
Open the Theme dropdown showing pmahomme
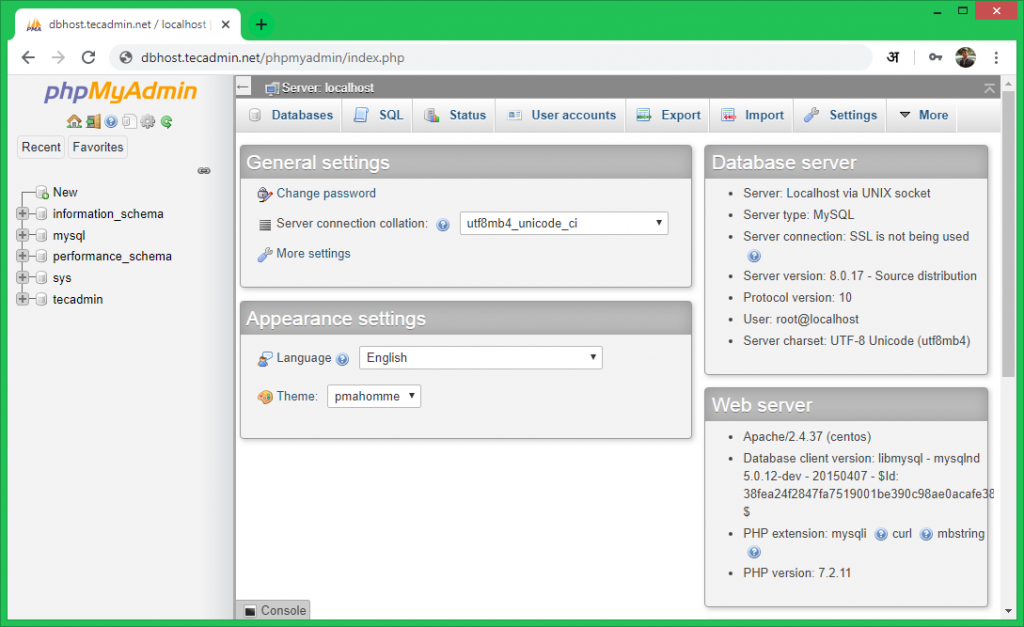pyautogui.click(x=374, y=397)
